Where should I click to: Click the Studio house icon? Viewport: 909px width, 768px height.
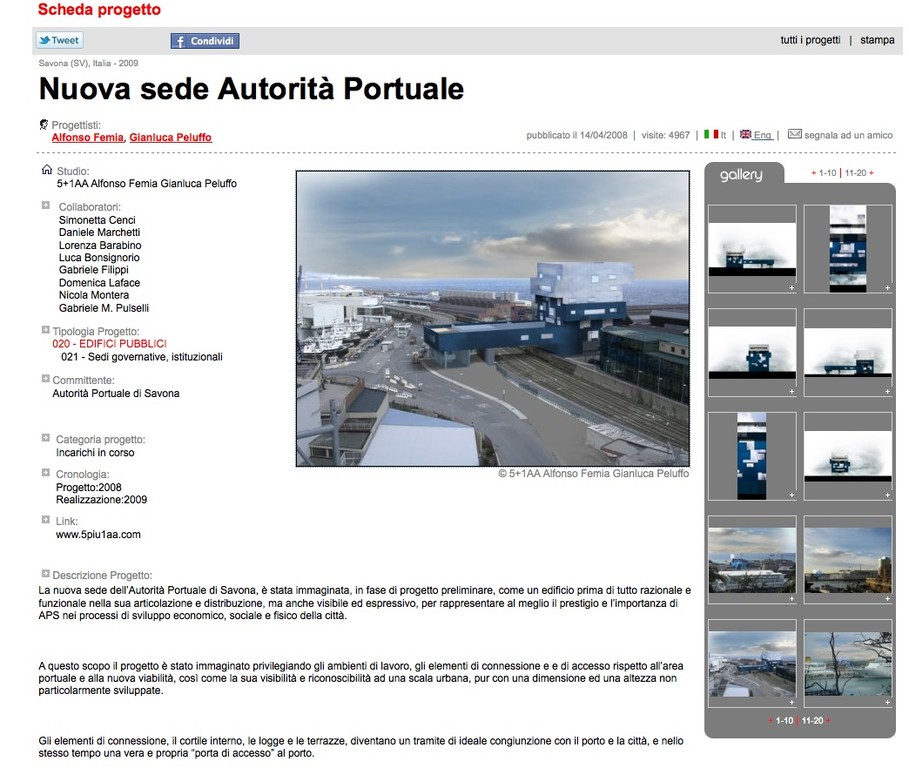click(x=46, y=170)
